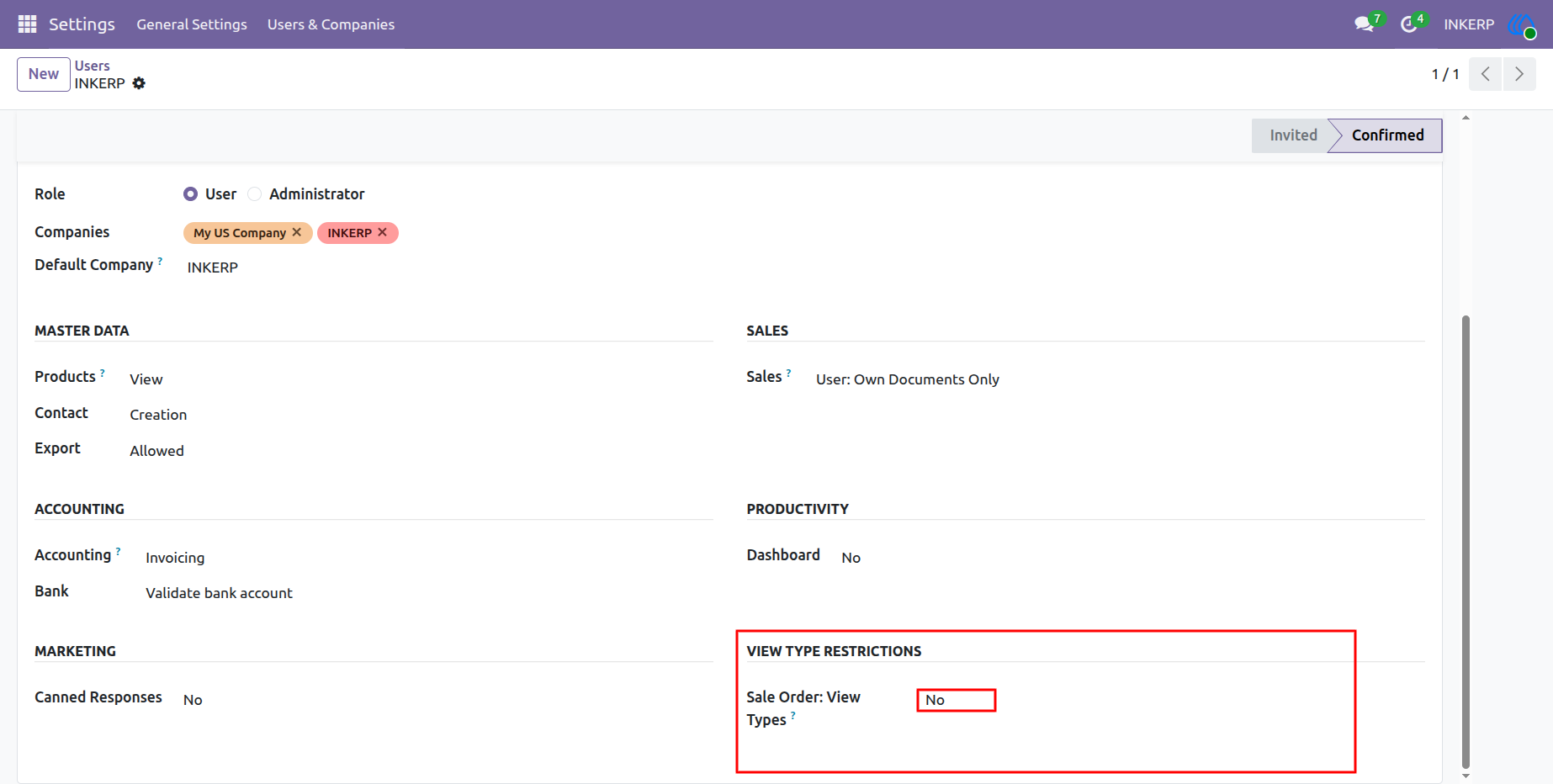Click the New button
The width and height of the screenshot is (1553, 784).
[x=44, y=74]
